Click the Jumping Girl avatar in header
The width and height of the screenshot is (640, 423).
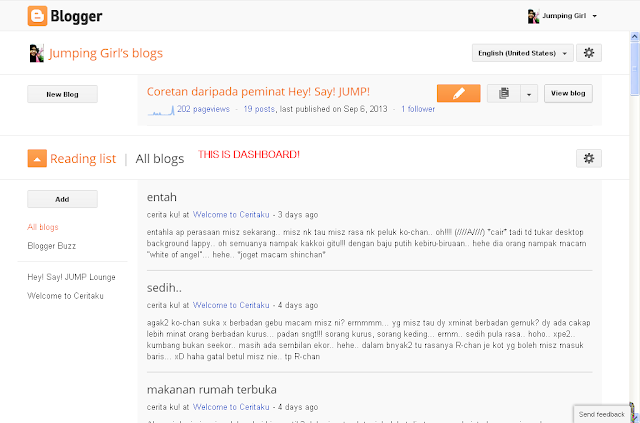[533, 16]
